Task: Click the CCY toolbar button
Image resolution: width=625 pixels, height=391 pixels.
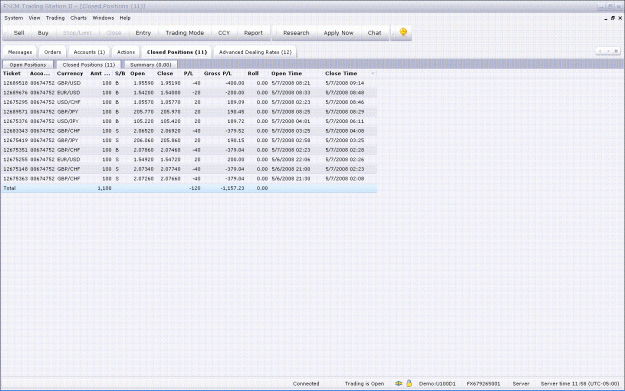Action: click(224, 33)
